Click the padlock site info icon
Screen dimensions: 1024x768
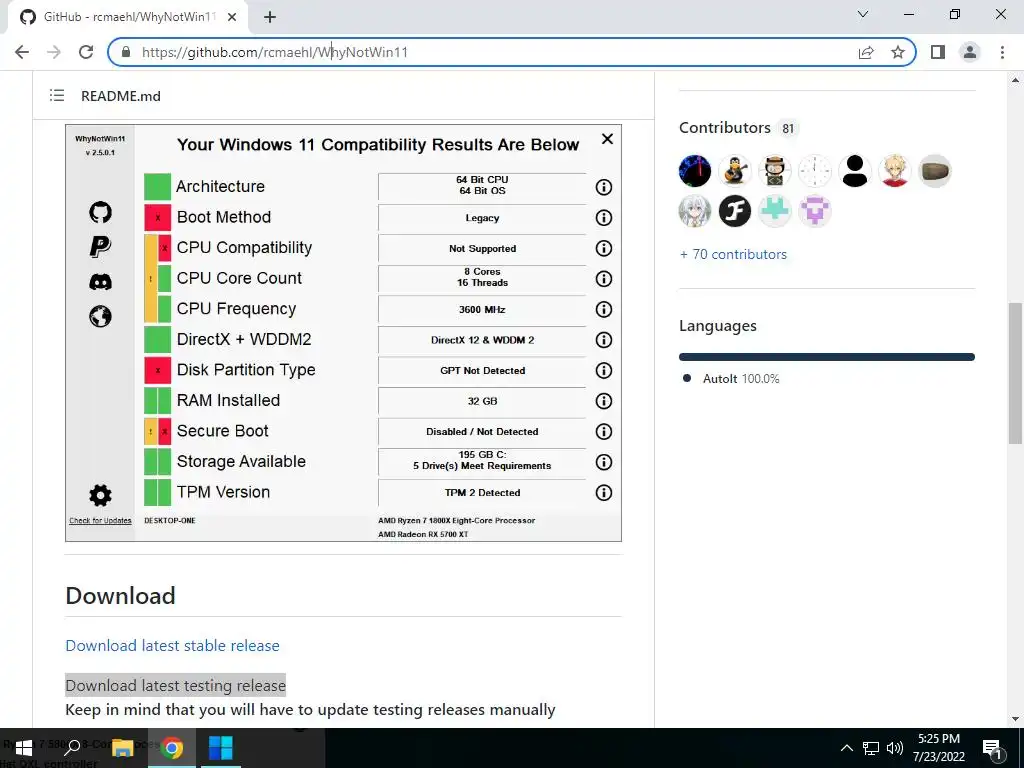(x=127, y=52)
